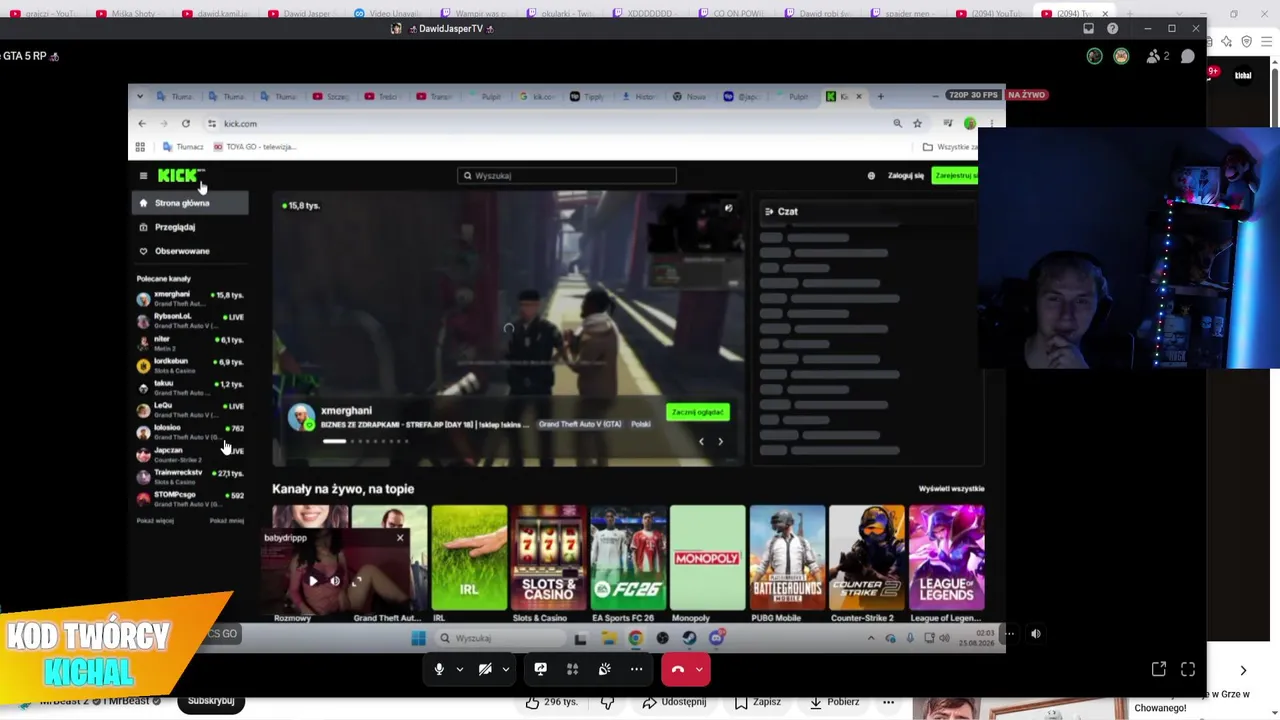
Task: Open Trainwreckstv channel in recommended list
Action: (x=190, y=476)
